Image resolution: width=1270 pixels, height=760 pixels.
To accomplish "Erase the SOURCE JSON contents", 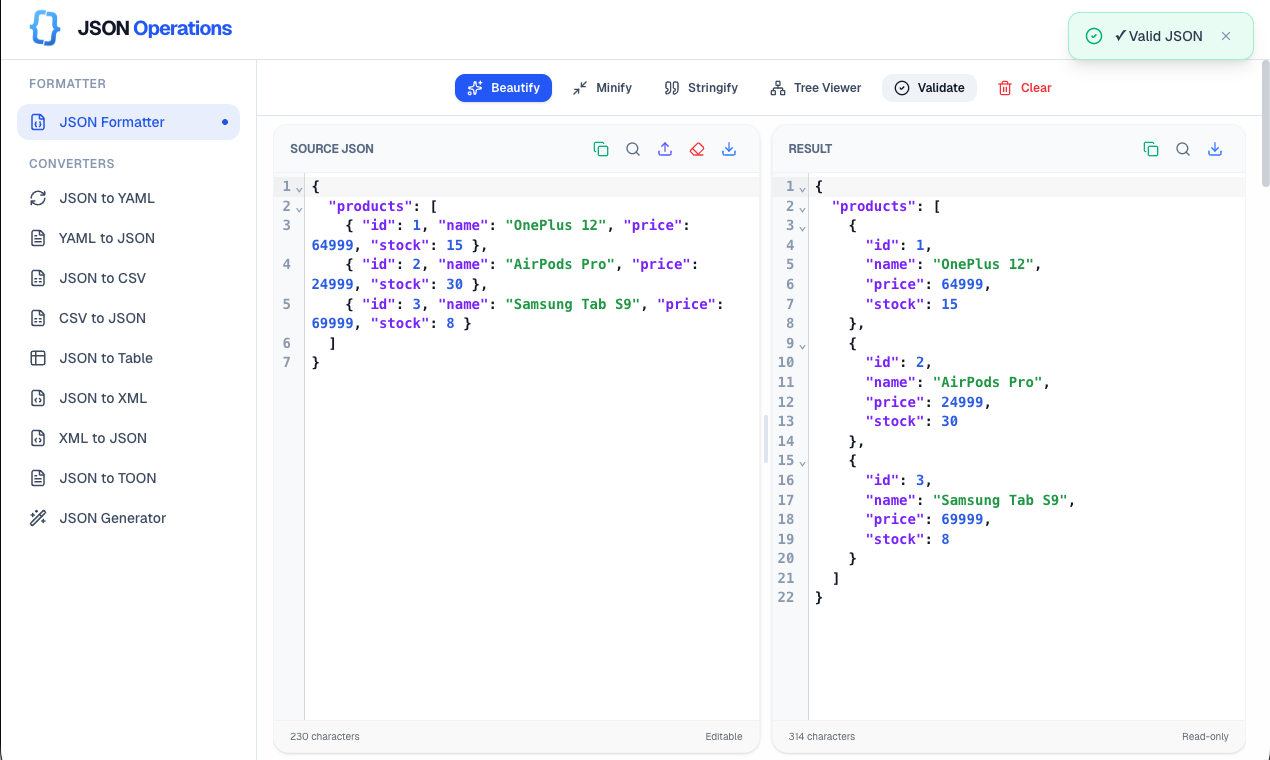I will click(x=697, y=148).
